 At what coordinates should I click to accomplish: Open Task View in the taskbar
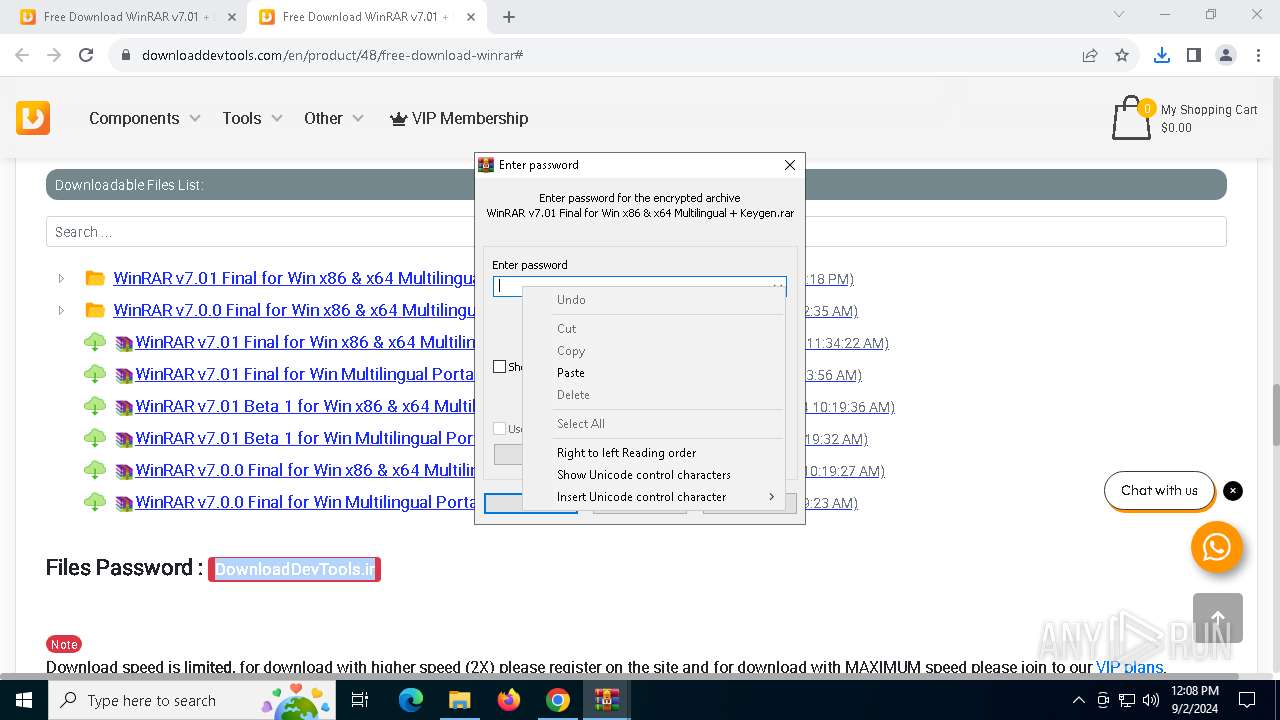[x=360, y=700]
